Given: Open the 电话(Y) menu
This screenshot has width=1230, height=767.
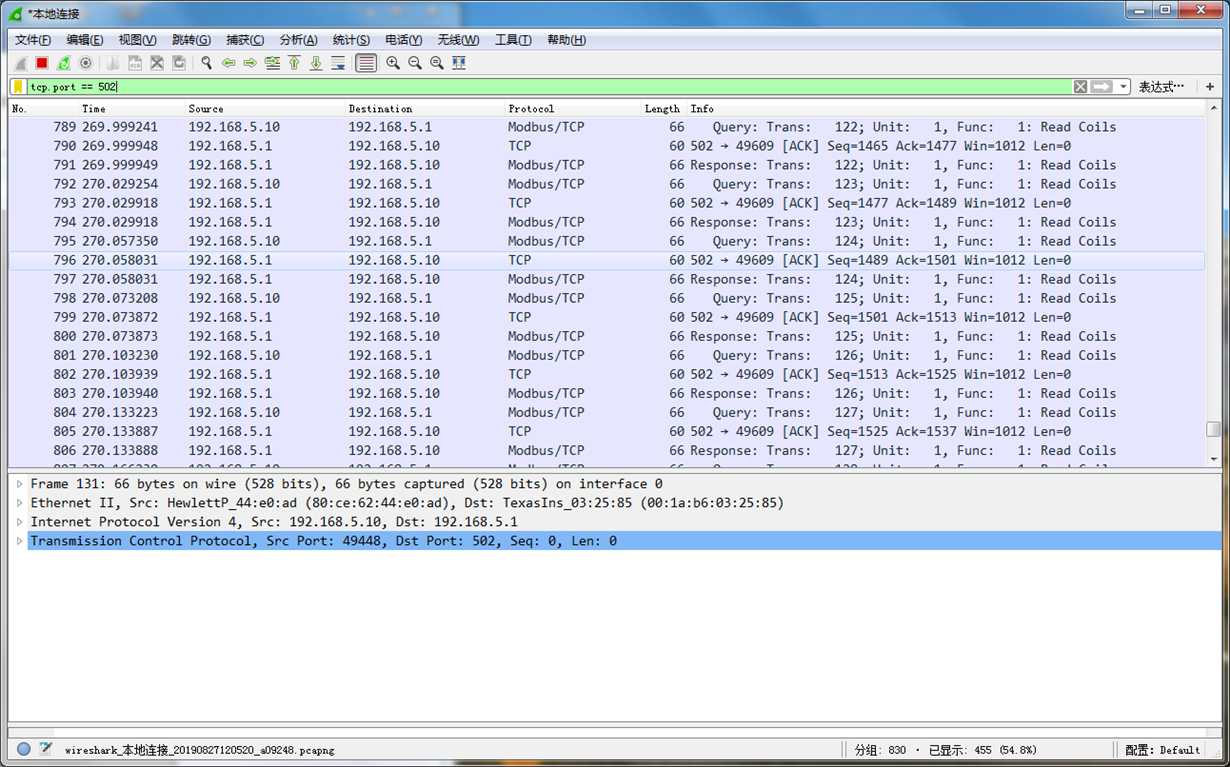Looking at the screenshot, I should coord(403,40).
